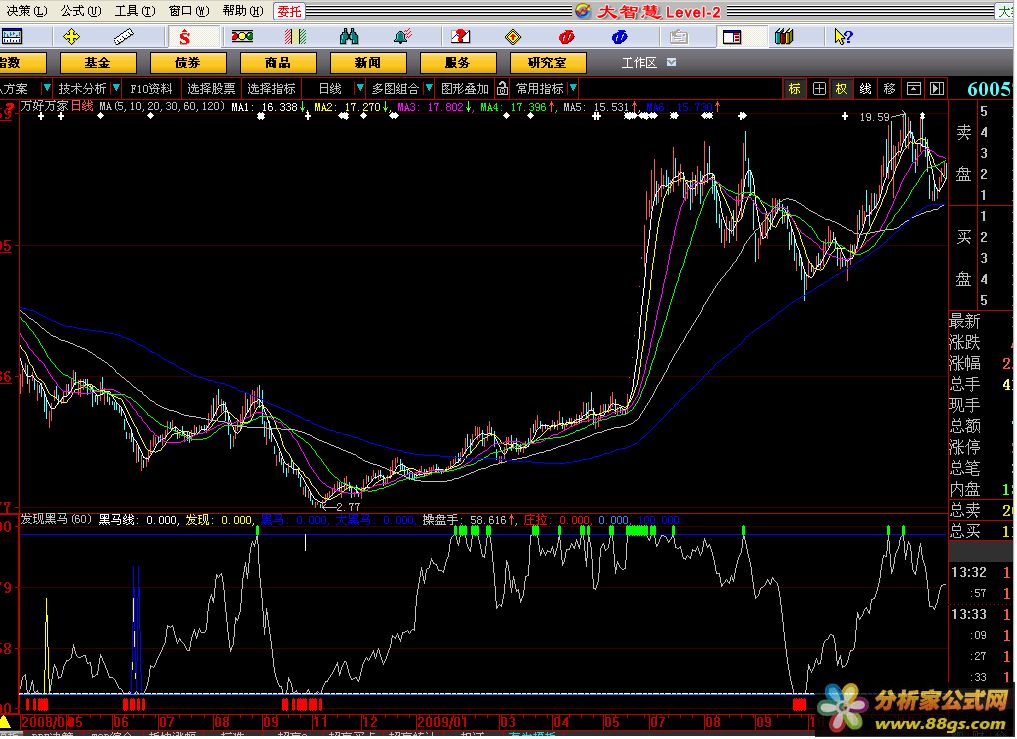Click the 总手 total volume label
Viewport: 1017px width, 739px height.
[964, 385]
